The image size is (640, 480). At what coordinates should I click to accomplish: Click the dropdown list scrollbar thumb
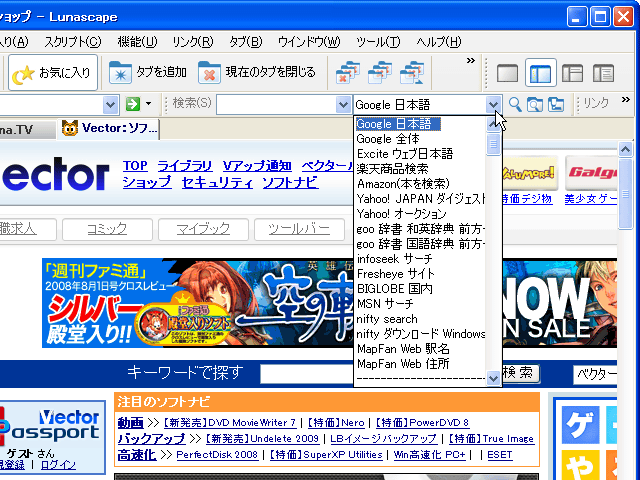[493, 144]
